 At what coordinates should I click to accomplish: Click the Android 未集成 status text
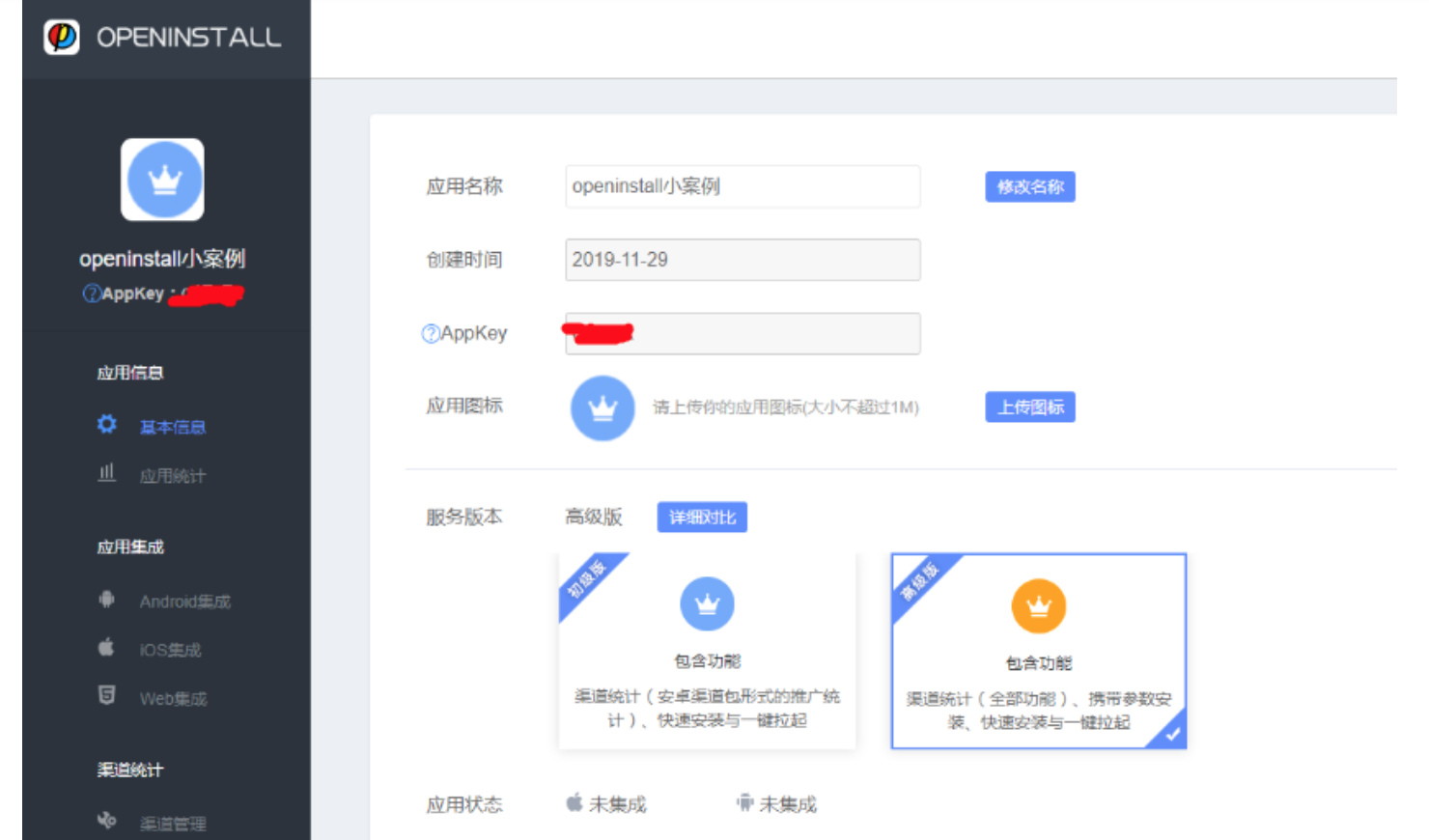coord(788,804)
